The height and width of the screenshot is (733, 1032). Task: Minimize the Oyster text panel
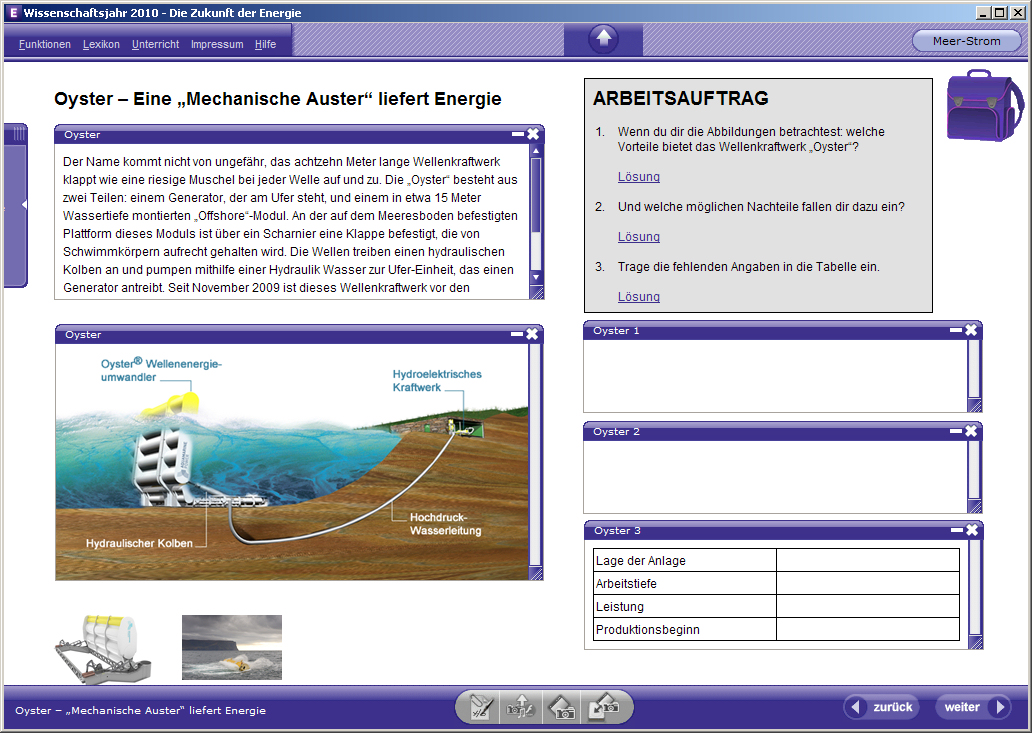tap(518, 134)
